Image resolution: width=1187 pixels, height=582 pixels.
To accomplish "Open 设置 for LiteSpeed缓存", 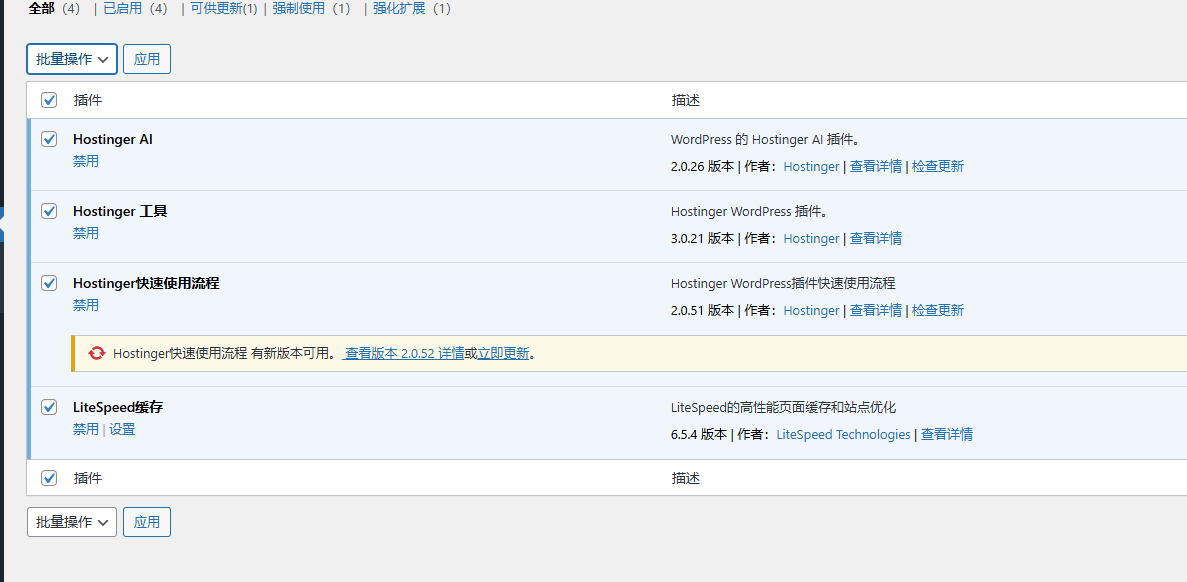I will (122, 429).
